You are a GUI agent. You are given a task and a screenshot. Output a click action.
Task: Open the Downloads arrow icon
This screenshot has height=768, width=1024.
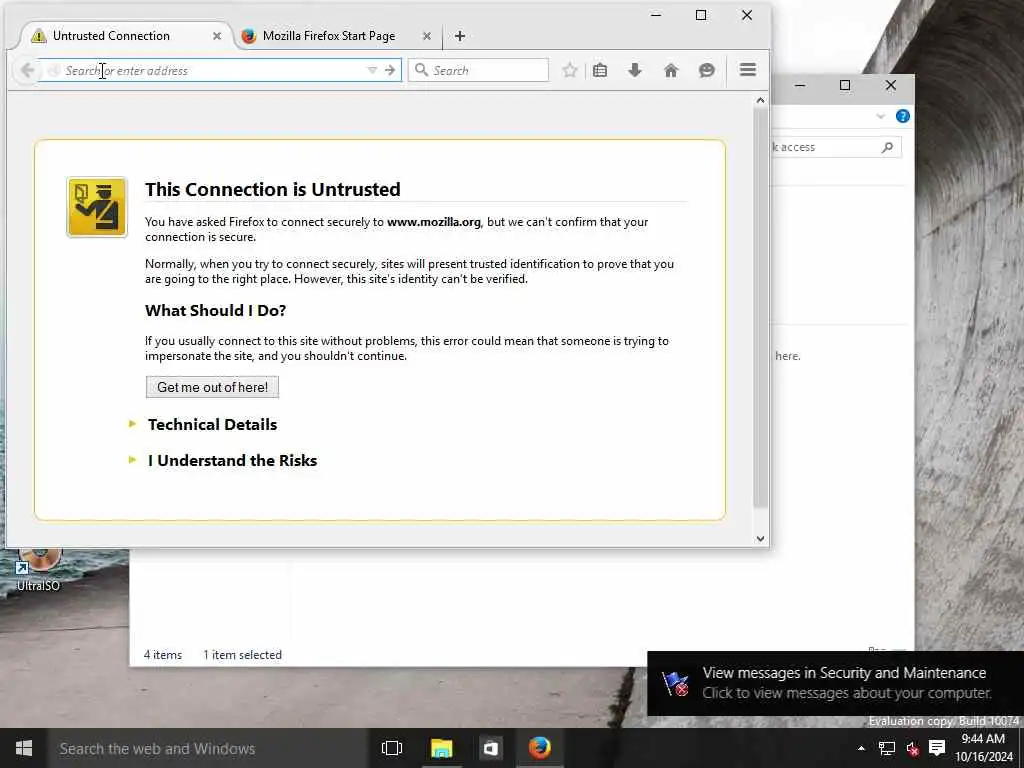pyautogui.click(x=634, y=70)
